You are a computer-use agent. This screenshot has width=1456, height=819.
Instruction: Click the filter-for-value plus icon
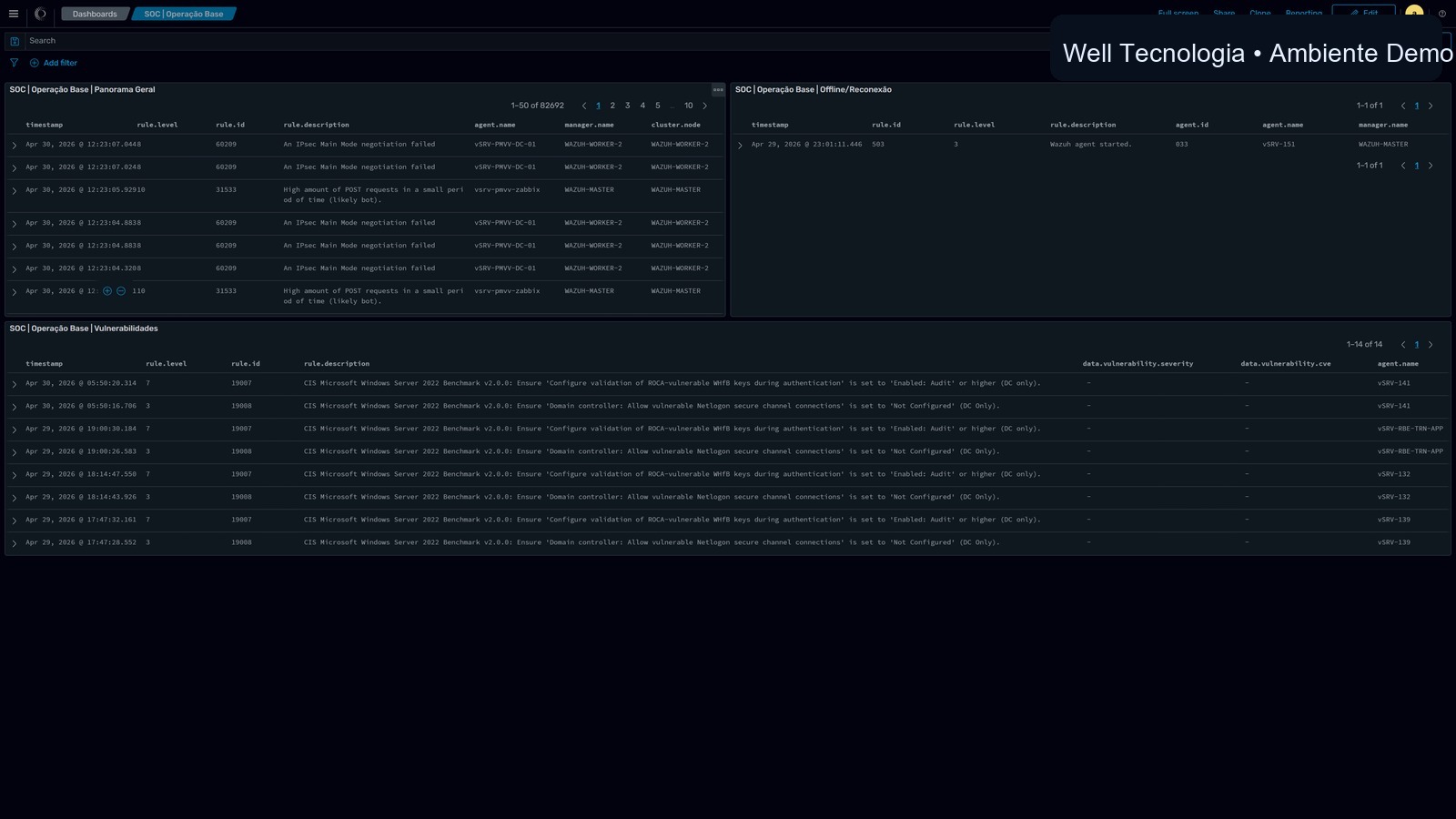pos(107,291)
